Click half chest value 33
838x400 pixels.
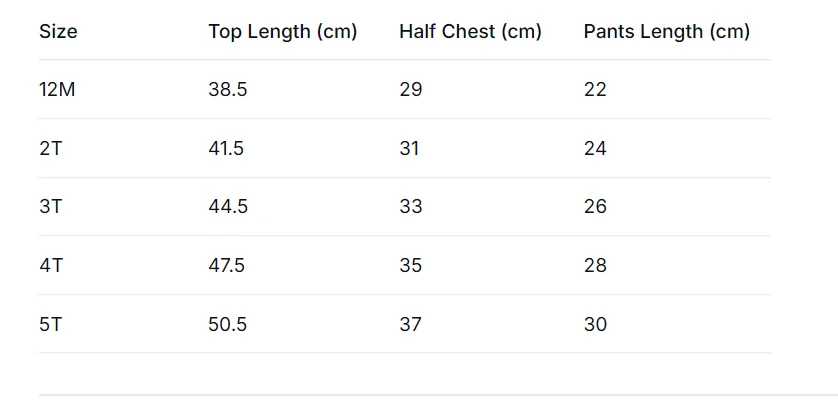(x=410, y=206)
